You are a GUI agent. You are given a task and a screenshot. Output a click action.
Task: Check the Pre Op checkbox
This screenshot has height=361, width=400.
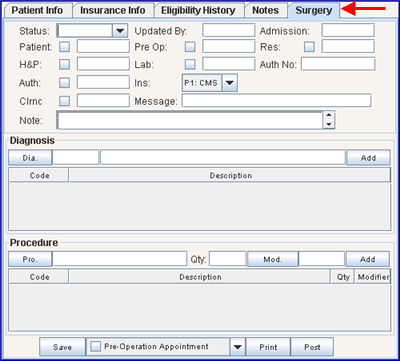pos(190,47)
